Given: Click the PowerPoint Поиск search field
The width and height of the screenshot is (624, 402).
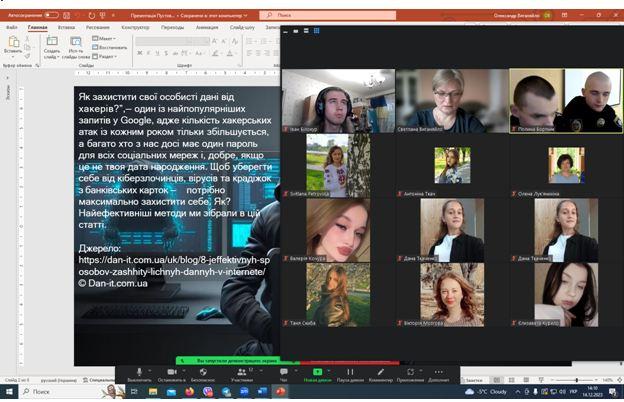Looking at the screenshot, I should tap(328, 15).
